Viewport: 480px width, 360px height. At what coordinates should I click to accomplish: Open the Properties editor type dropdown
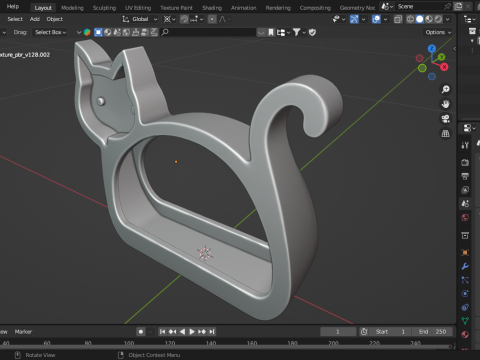point(469,128)
